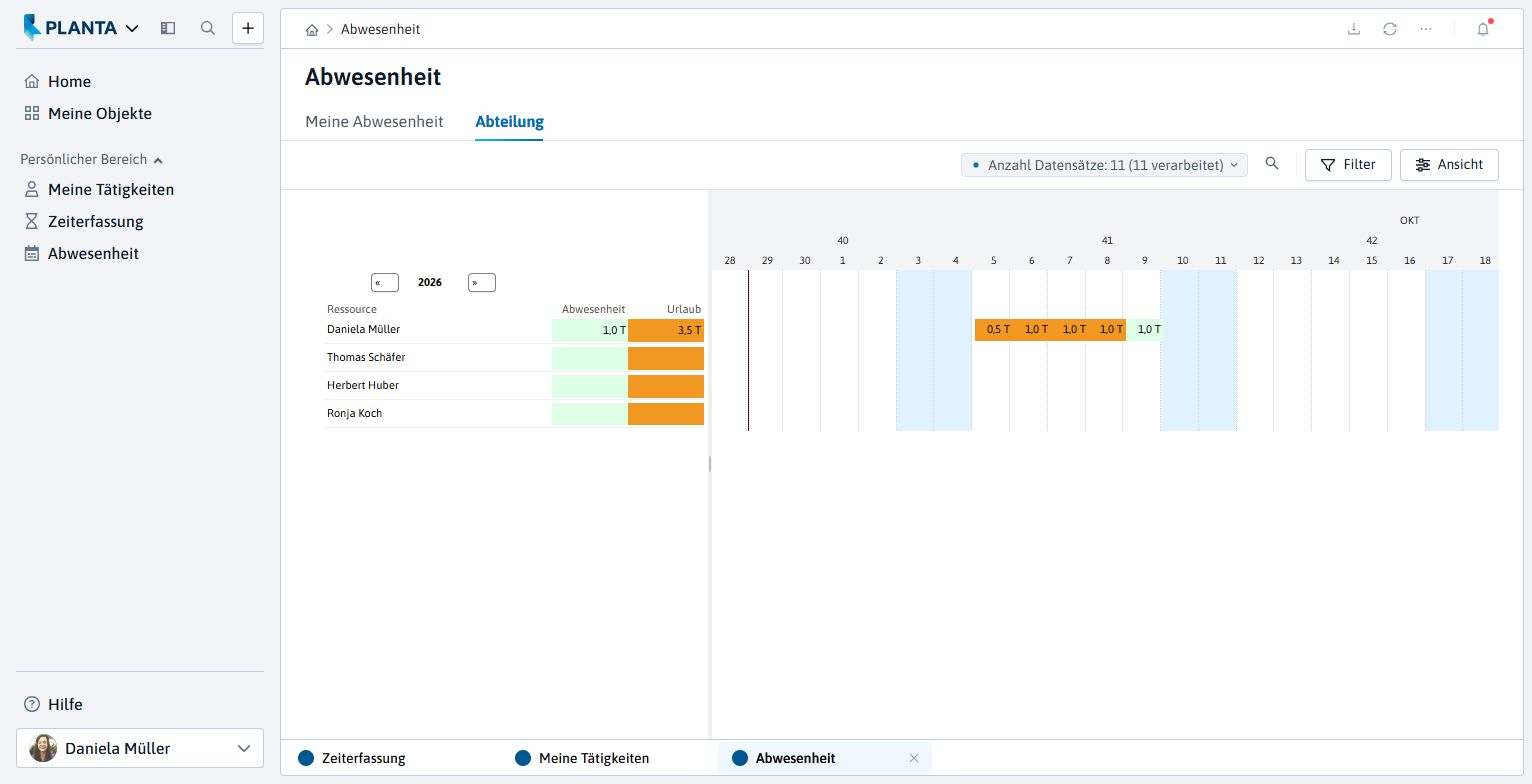
Task: Click the home breadcrumb icon
Action: tap(312, 30)
